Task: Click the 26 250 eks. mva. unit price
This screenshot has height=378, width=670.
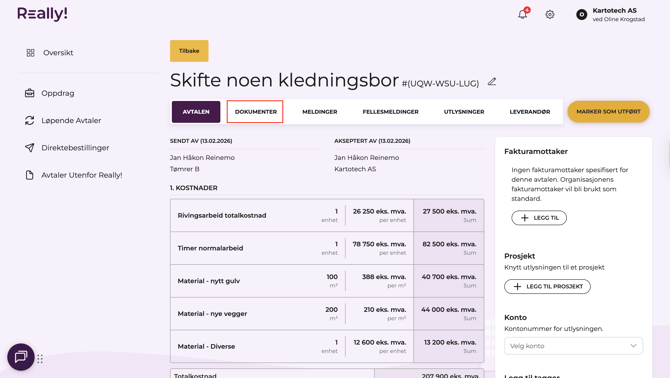Action: click(x=379, y=211)
